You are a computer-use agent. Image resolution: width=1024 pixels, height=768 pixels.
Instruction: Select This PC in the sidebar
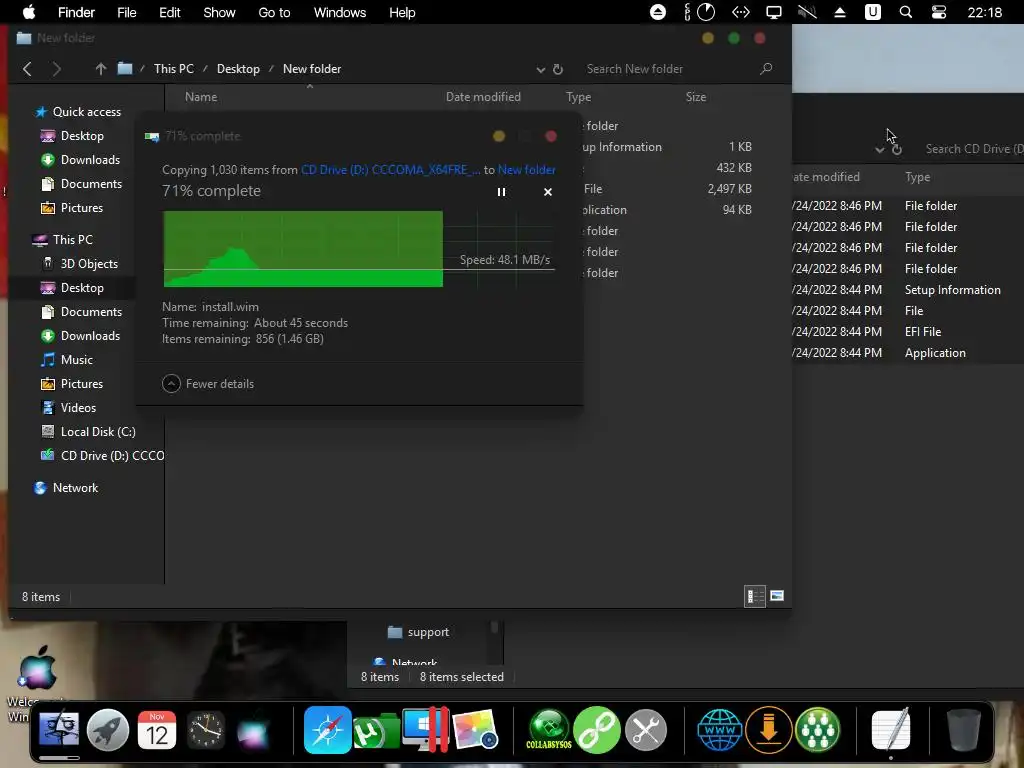tap(72, 240)
